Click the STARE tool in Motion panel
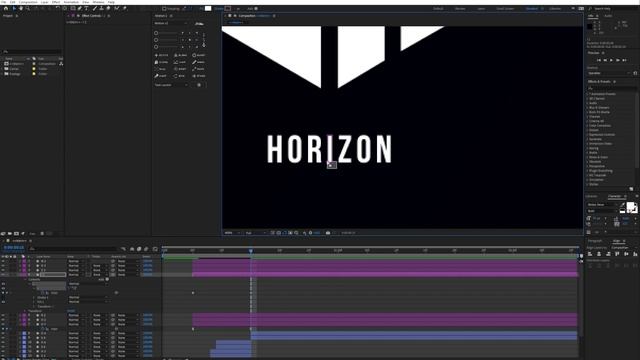This screenshot has height=360, width=640. [x=199, y=76]
